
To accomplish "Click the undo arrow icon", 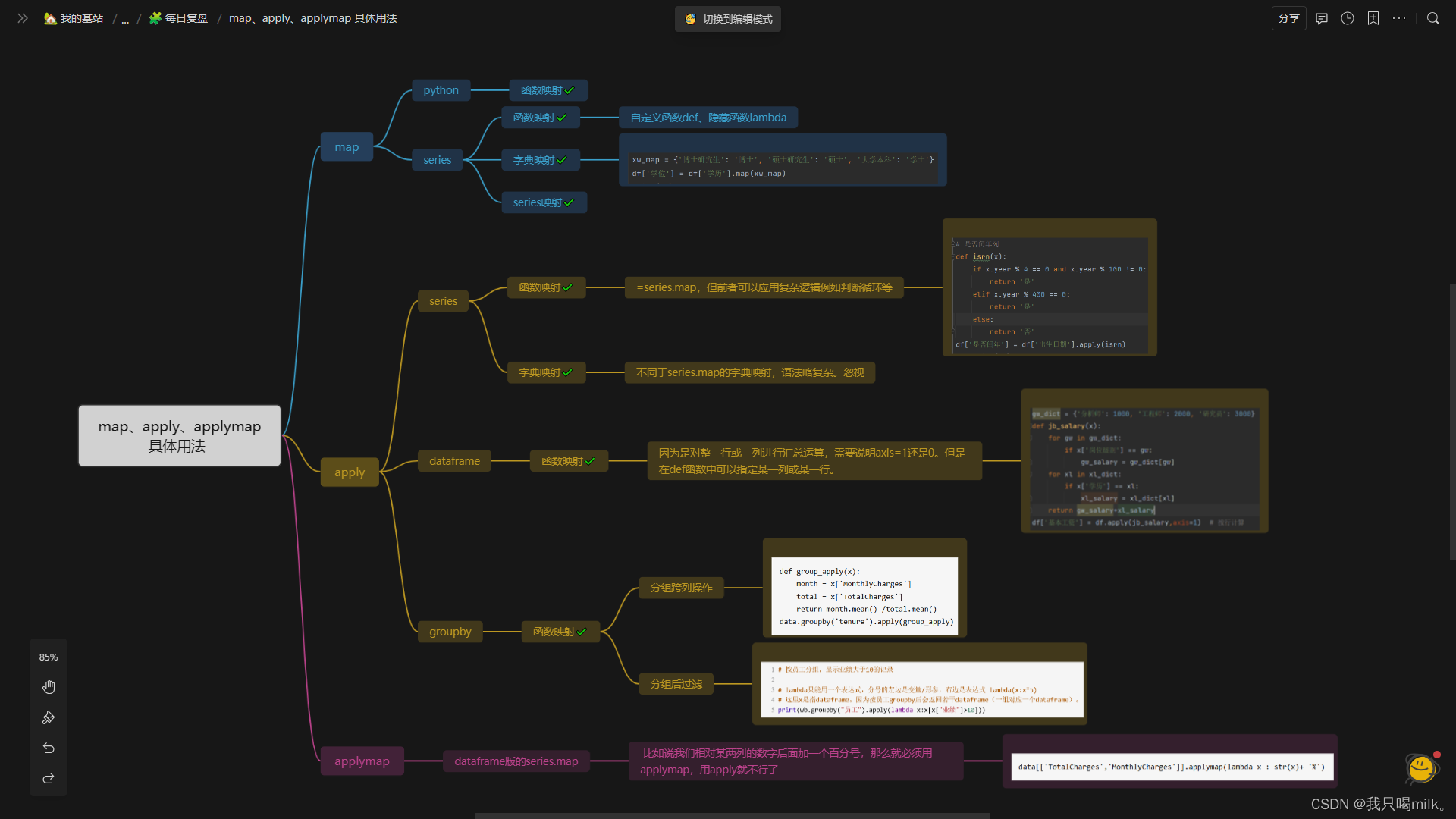I will tap(49, 748).
